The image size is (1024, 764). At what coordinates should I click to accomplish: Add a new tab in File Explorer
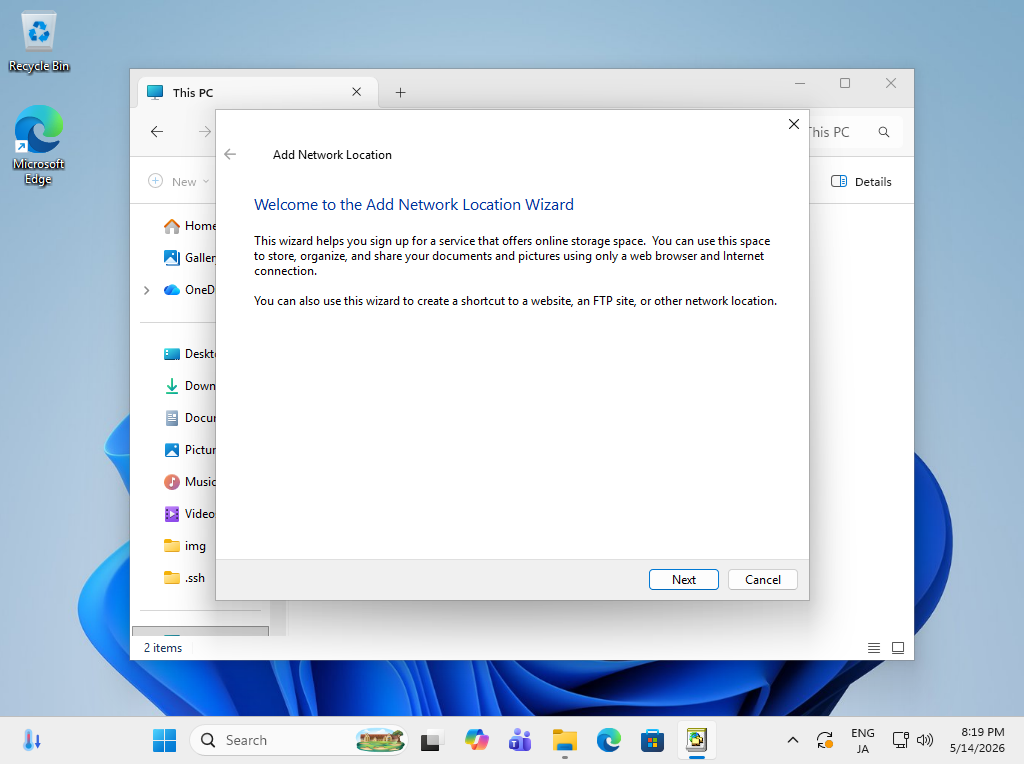[x=400, y=93]
